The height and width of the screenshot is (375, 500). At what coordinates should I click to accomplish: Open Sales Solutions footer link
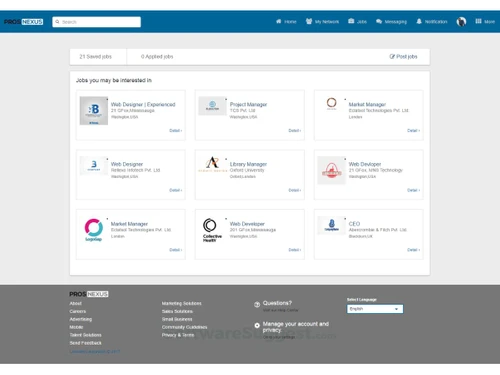pyautogui.click(x=177, y=311)
